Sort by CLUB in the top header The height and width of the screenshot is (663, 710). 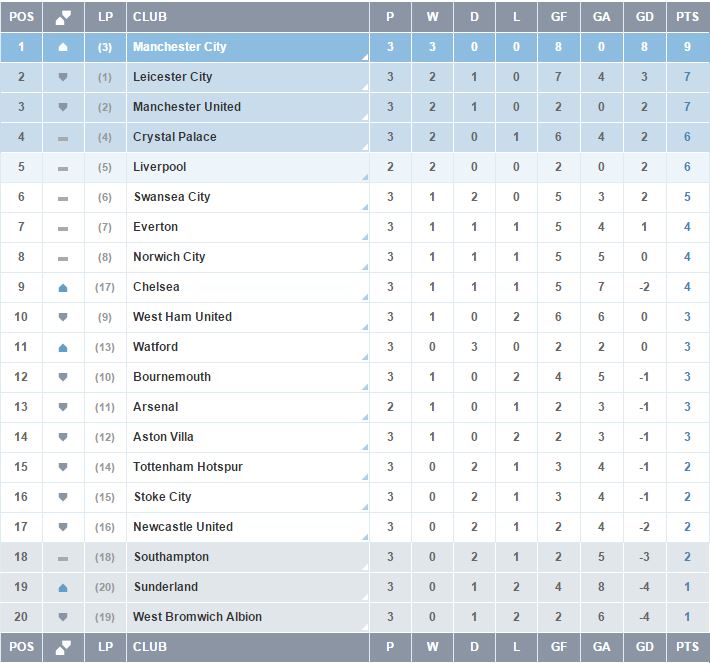click(150, 17)
